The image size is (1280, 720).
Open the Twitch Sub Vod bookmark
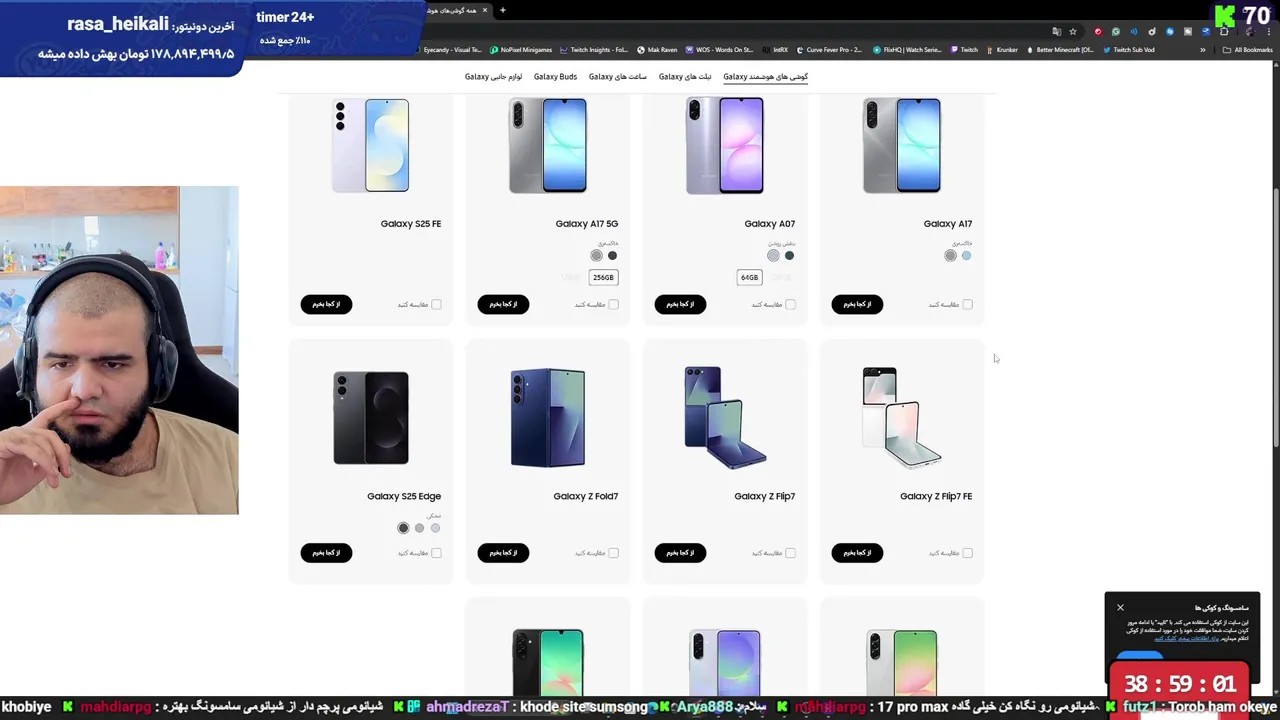(1128, 50)
